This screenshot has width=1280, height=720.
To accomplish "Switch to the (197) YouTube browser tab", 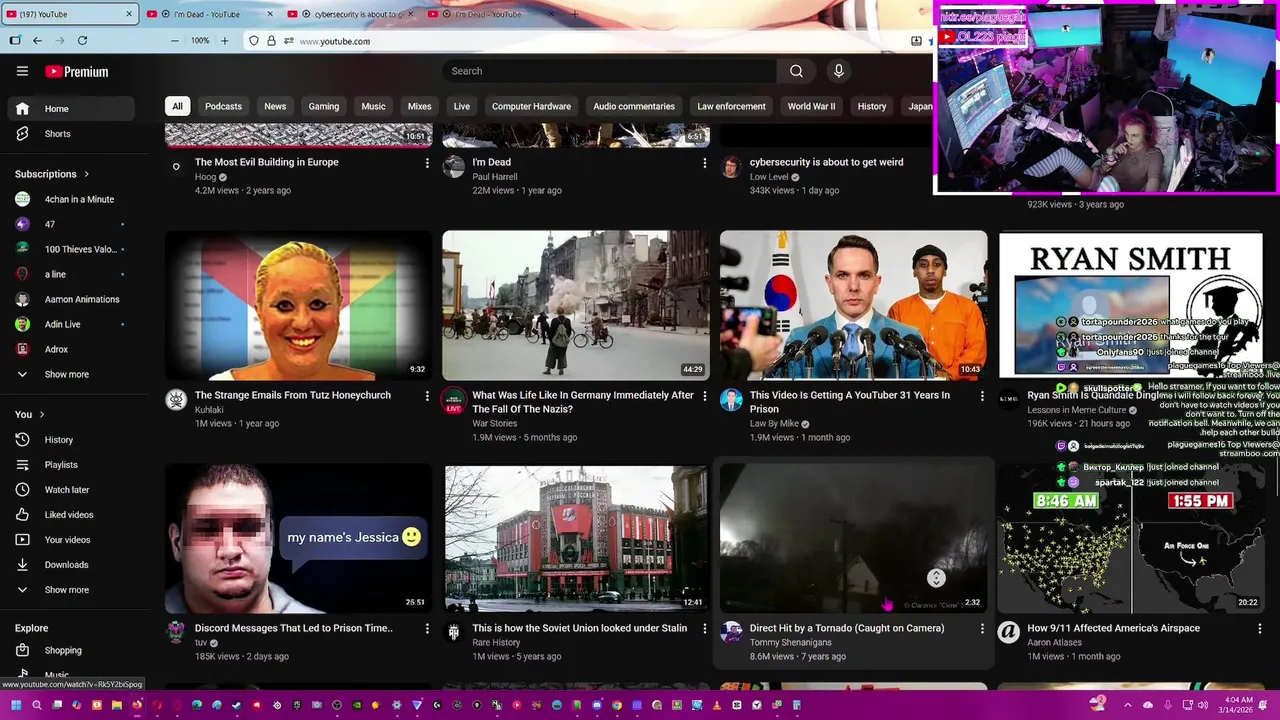I will 68,14.
